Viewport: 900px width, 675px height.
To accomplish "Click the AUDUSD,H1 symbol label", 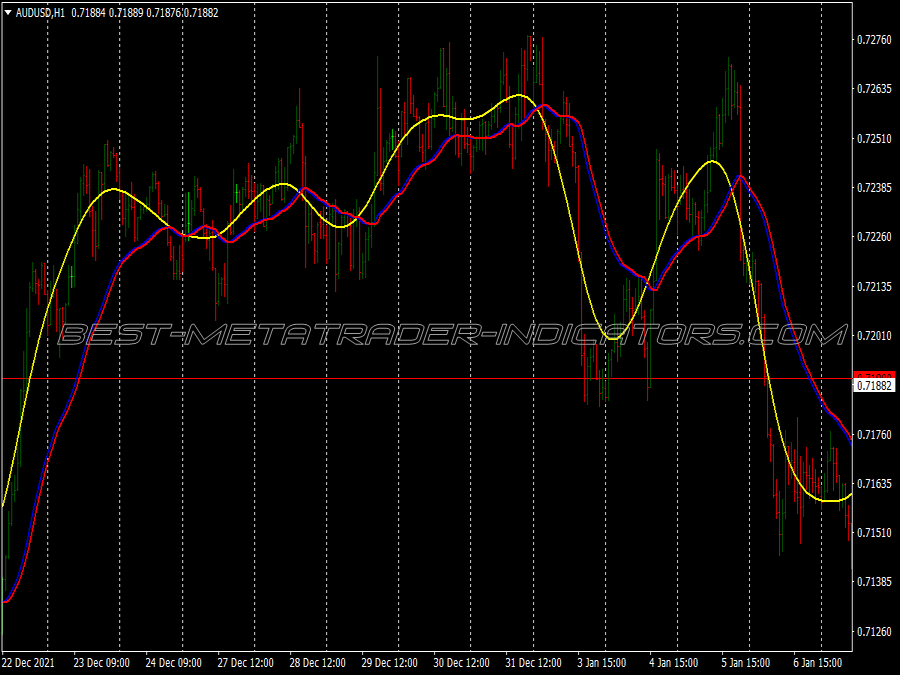I will (x=40, y=13).
